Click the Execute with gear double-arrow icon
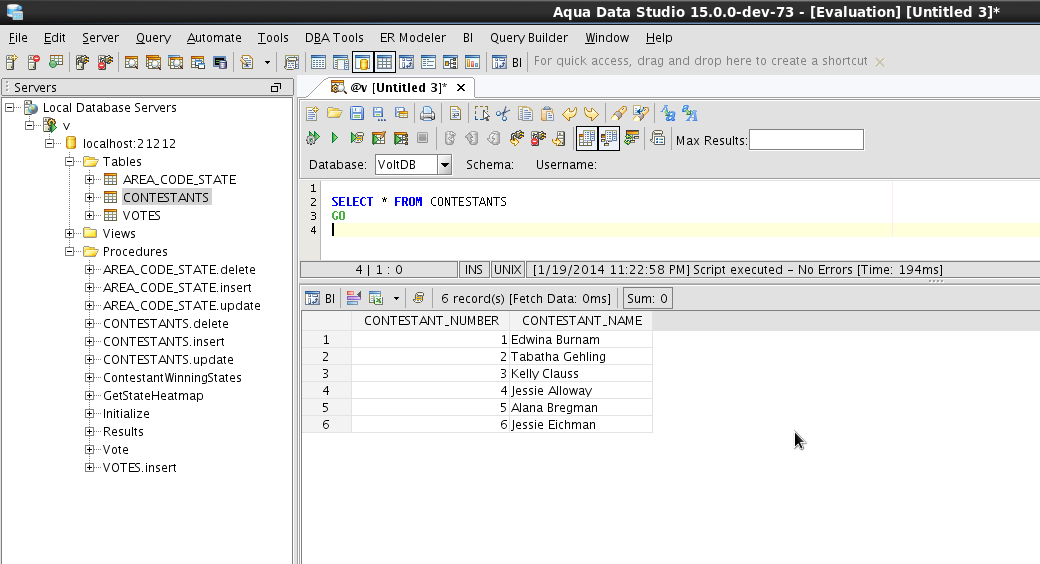The width and height of the screenshot is (1040, 564). click(312, 138)
